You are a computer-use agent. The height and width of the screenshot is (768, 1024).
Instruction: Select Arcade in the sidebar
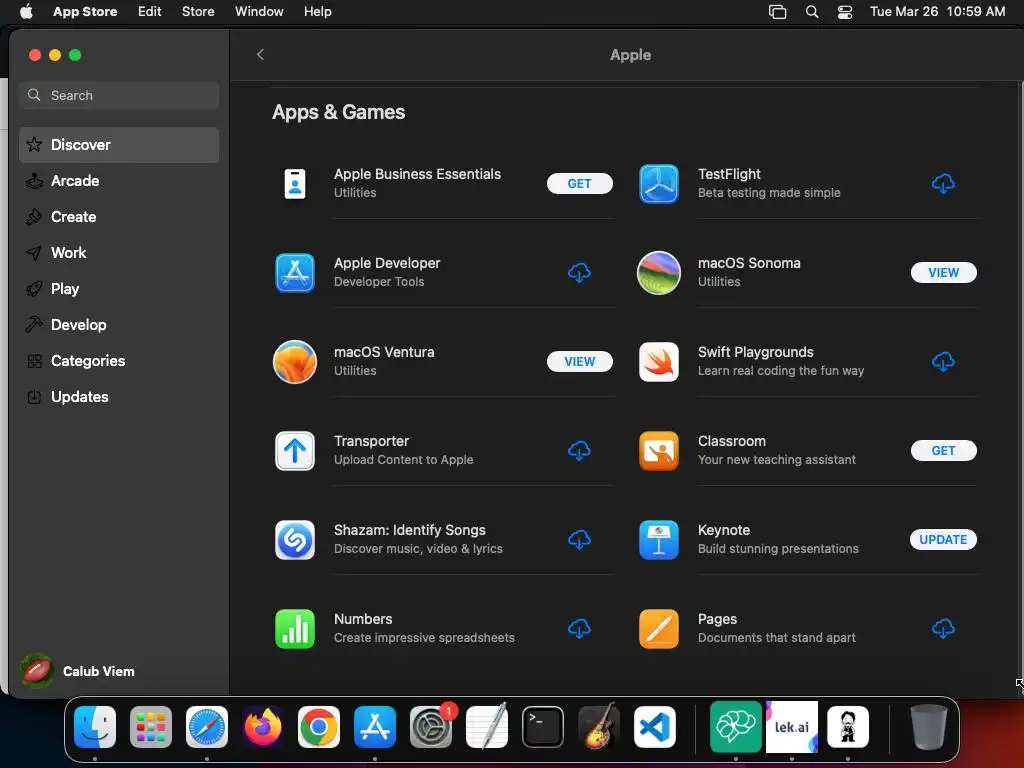[x=119, y=180]
